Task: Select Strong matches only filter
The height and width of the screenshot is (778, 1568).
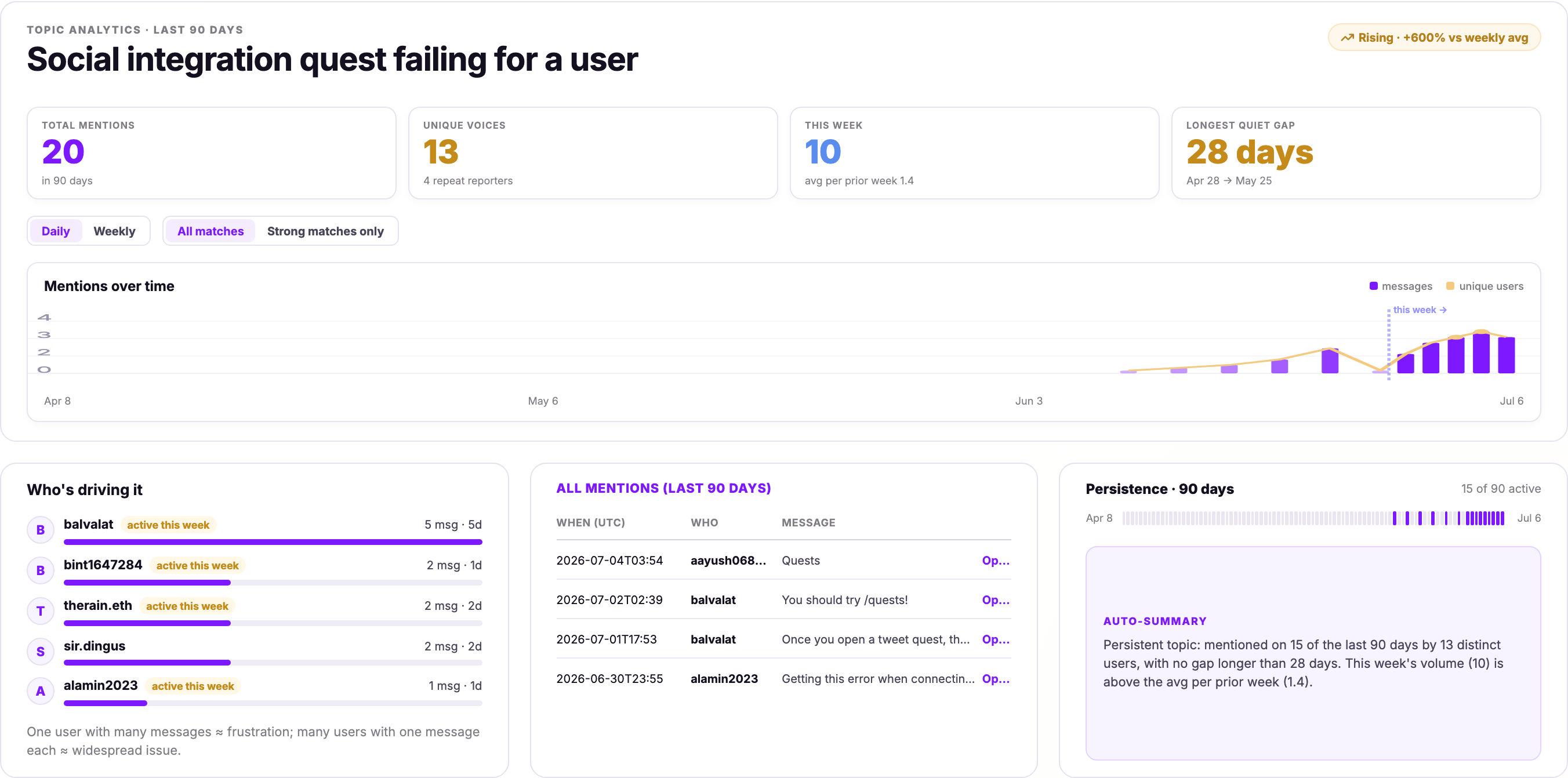Action: click(x=326, y=231)
